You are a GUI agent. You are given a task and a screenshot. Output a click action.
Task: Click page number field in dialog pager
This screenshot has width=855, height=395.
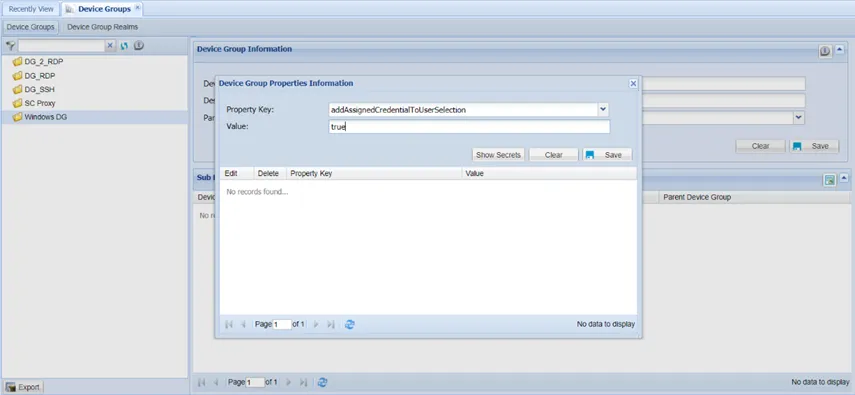[282, 325]
